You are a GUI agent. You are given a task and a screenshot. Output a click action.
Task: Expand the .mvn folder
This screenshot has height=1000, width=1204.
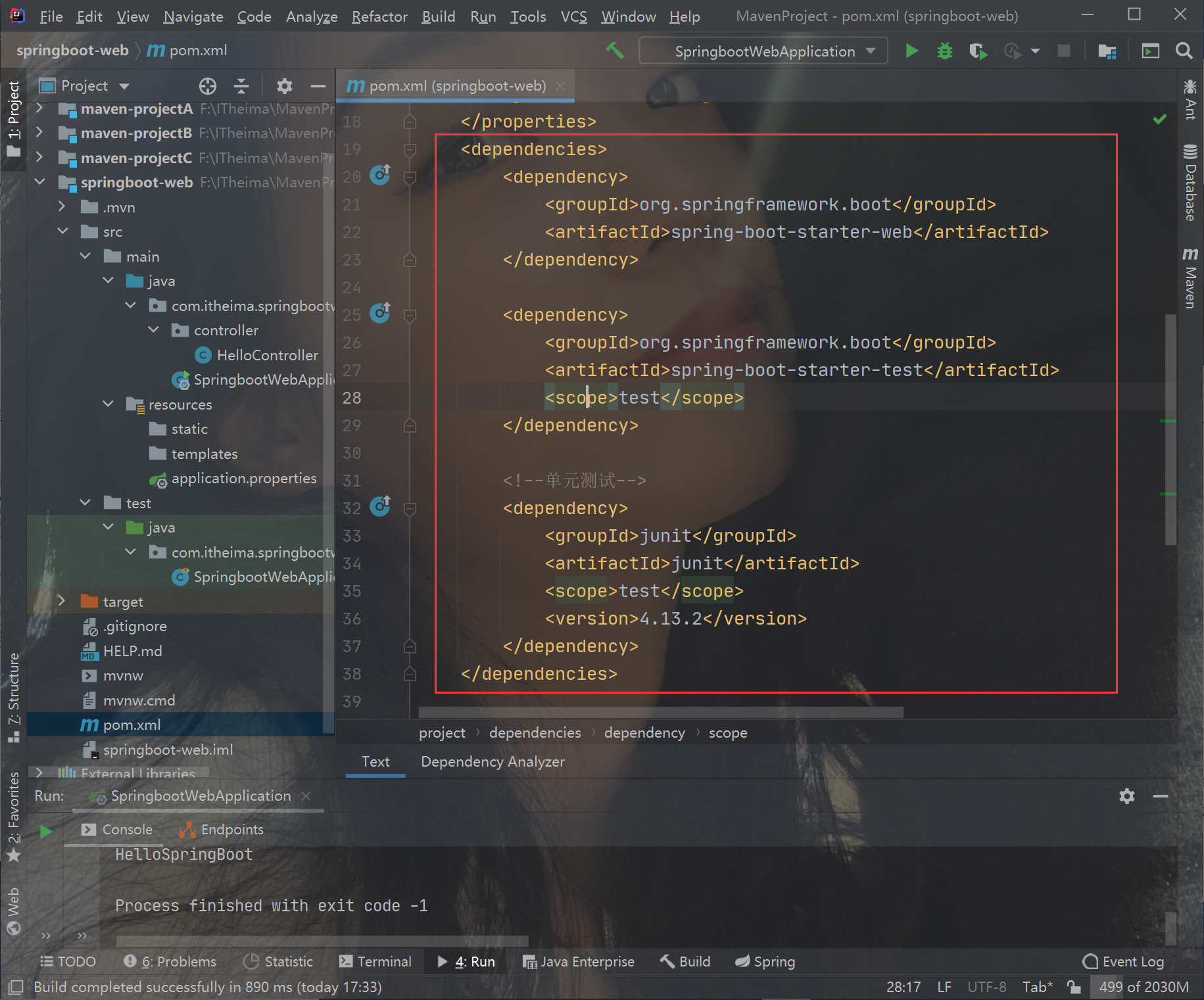point(62,206)
